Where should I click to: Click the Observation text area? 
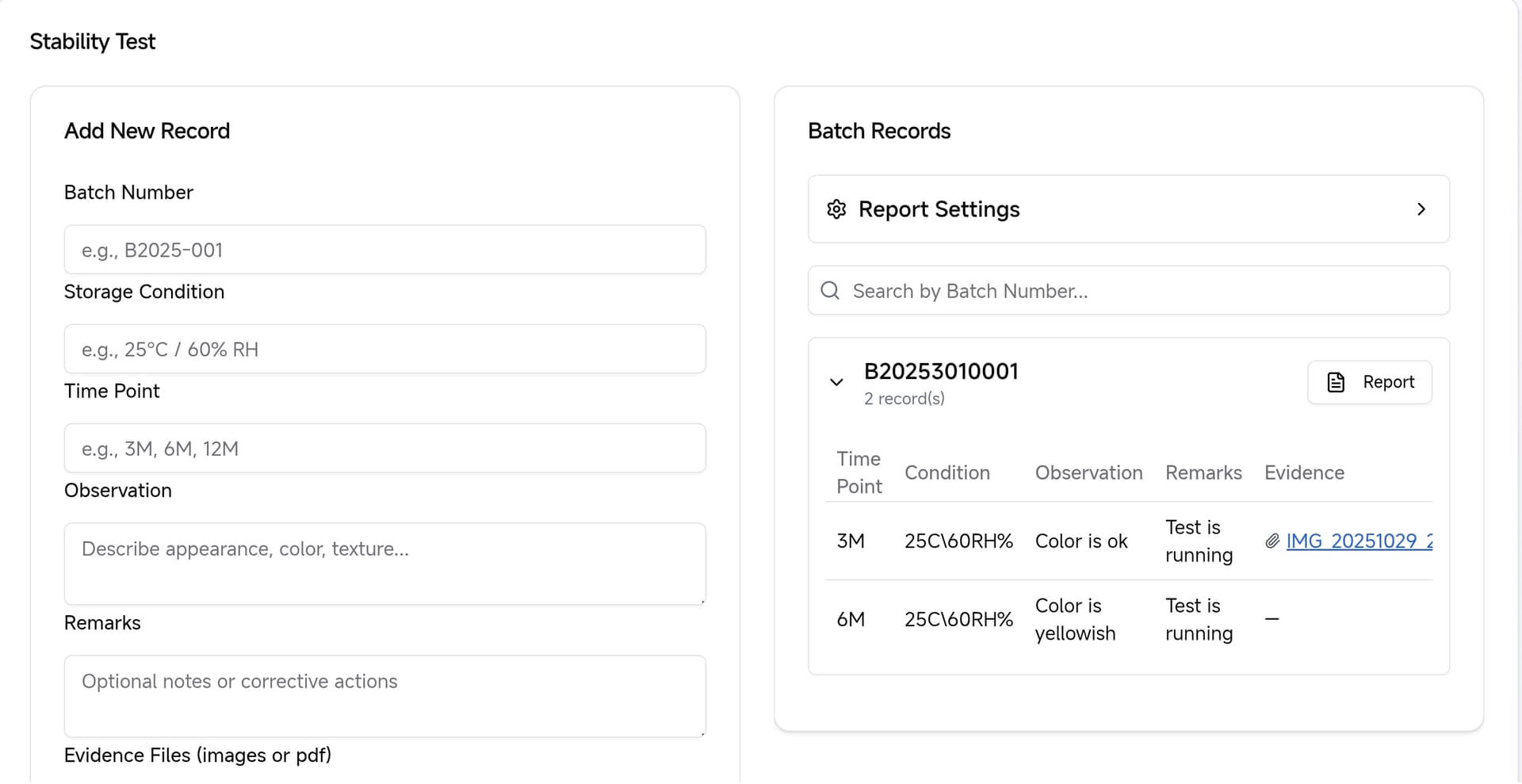click(x=384, y=564)
